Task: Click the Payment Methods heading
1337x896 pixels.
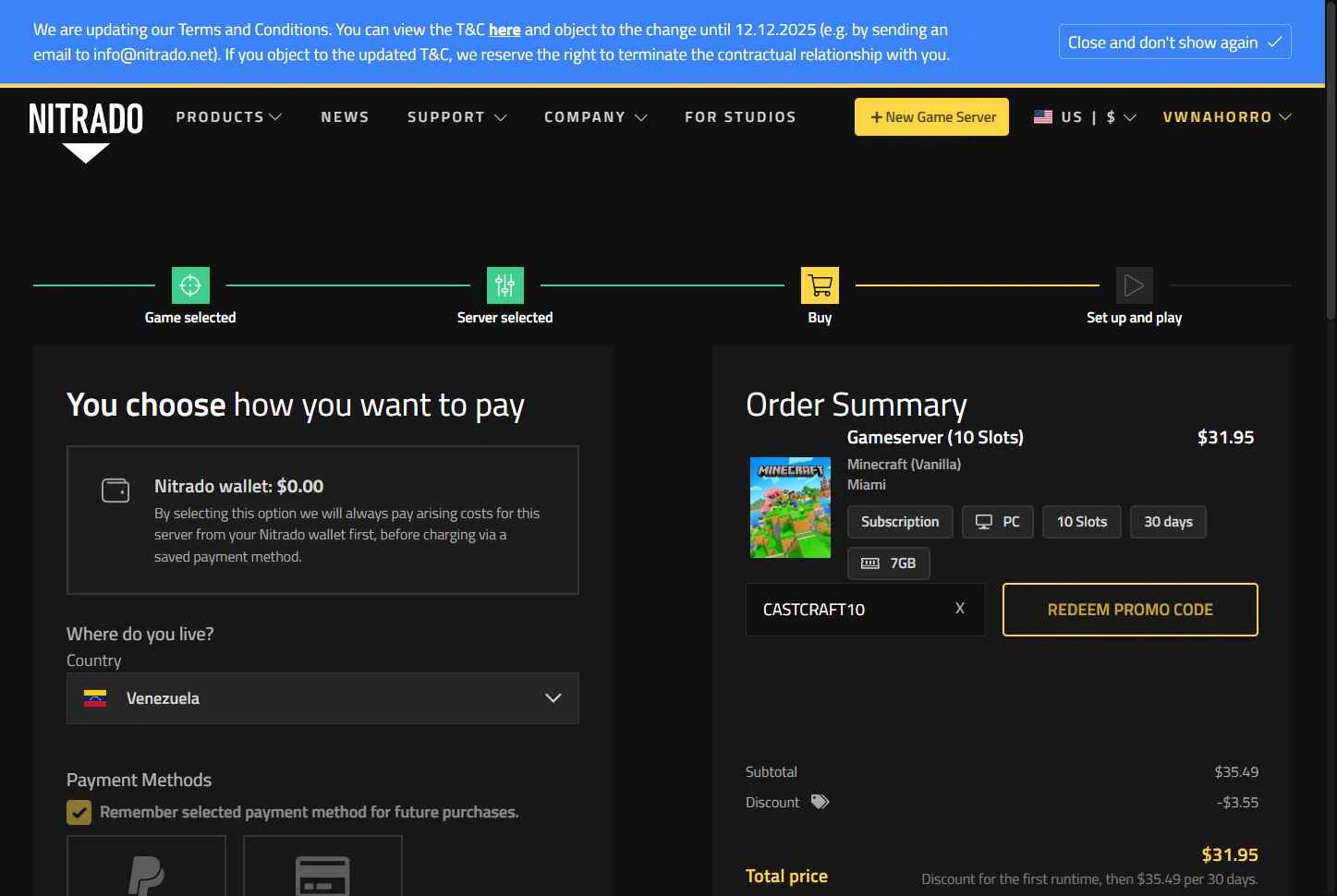Action: [139, 780]
